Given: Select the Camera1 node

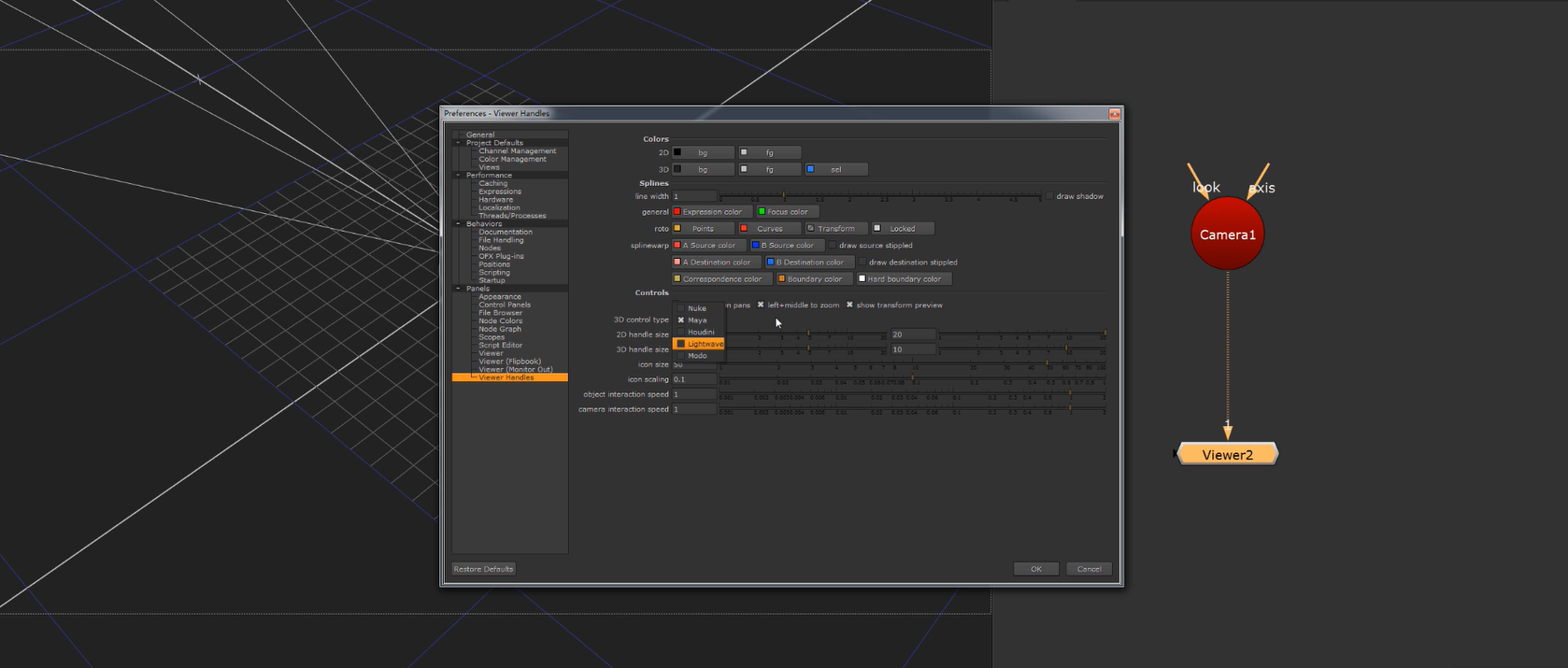Looking at the screenshot, I should point(1227,235).
